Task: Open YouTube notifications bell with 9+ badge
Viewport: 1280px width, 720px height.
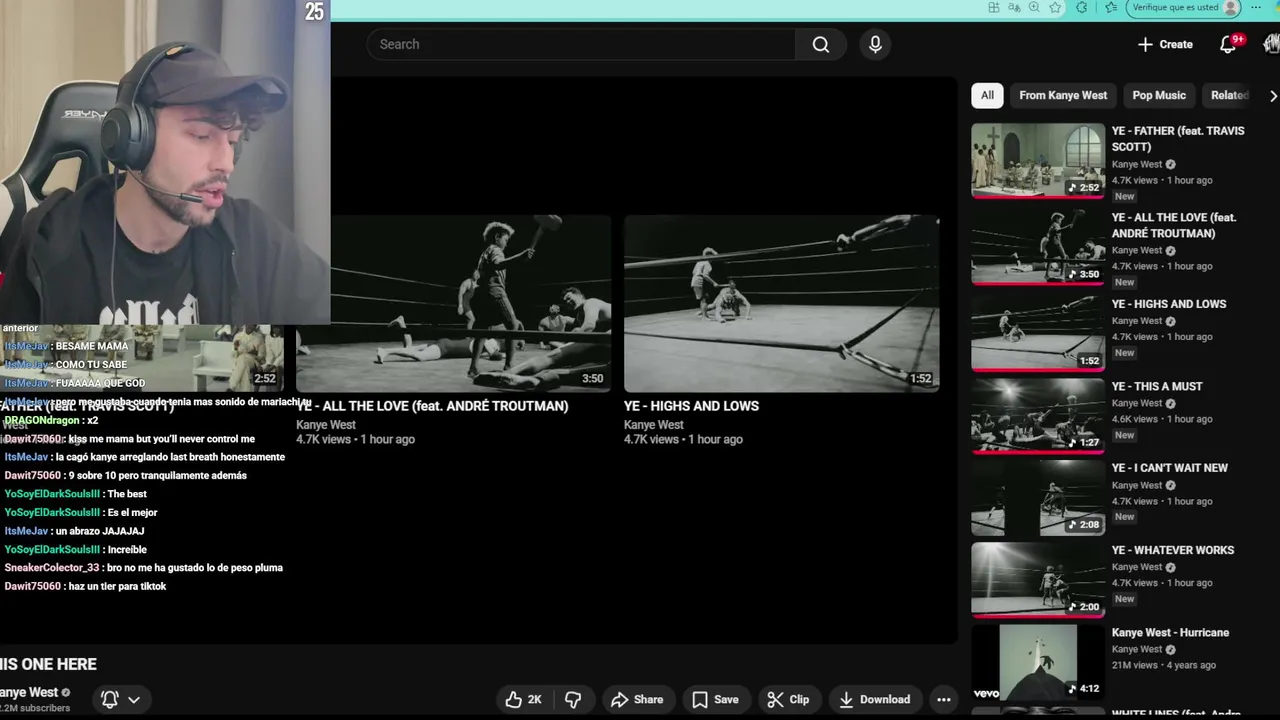Action: [1229, 44]
